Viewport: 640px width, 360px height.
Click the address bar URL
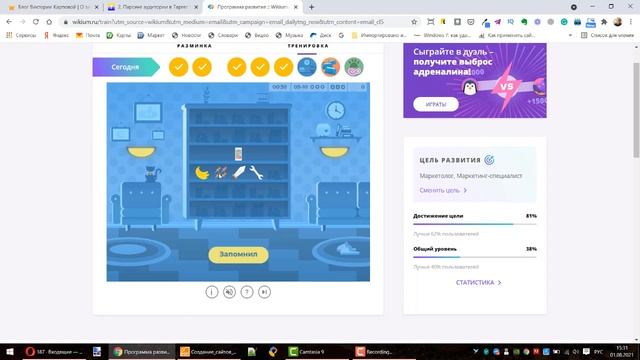click(x=228, y=22)
